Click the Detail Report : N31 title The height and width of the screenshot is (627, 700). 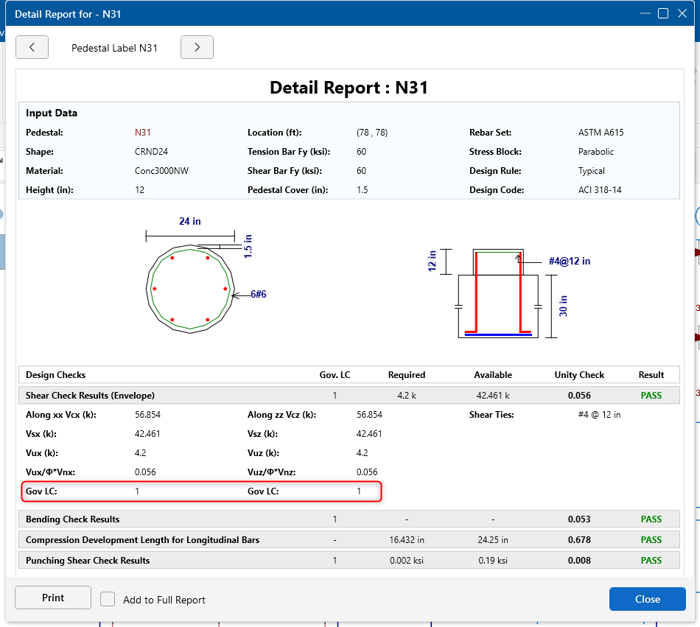click(349, 87)
